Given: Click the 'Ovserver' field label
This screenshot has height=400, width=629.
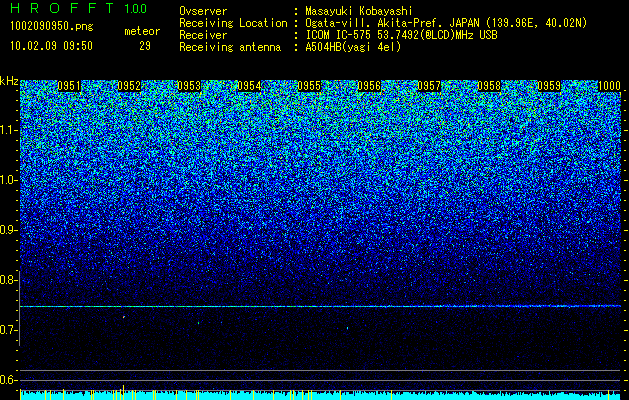Looking at the screenshot, I should [203, 11].
